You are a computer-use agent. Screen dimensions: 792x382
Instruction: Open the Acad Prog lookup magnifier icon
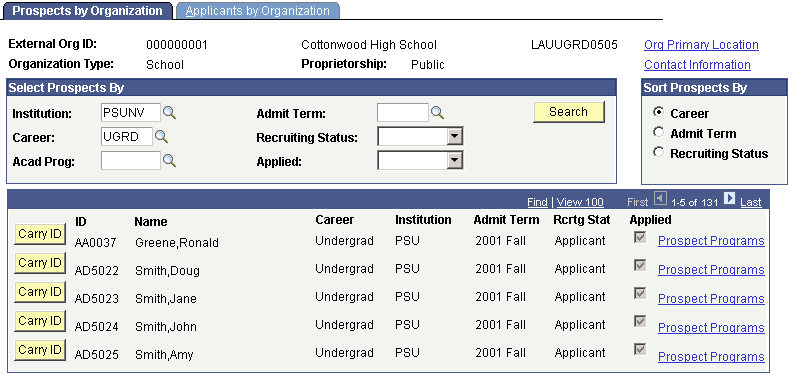coord(170,161)
